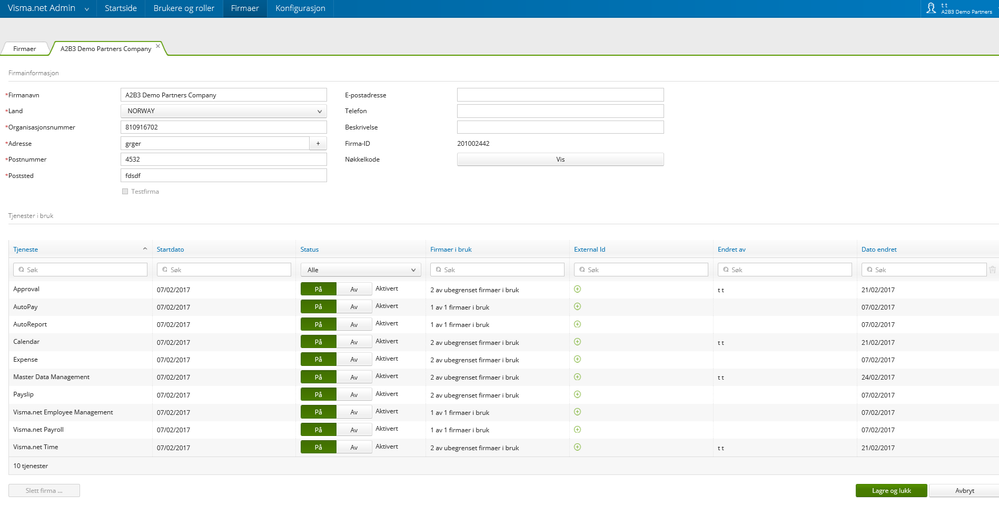Turn Calendar service Av
Viewport: 999px width, 507px height.
[354, 342]
